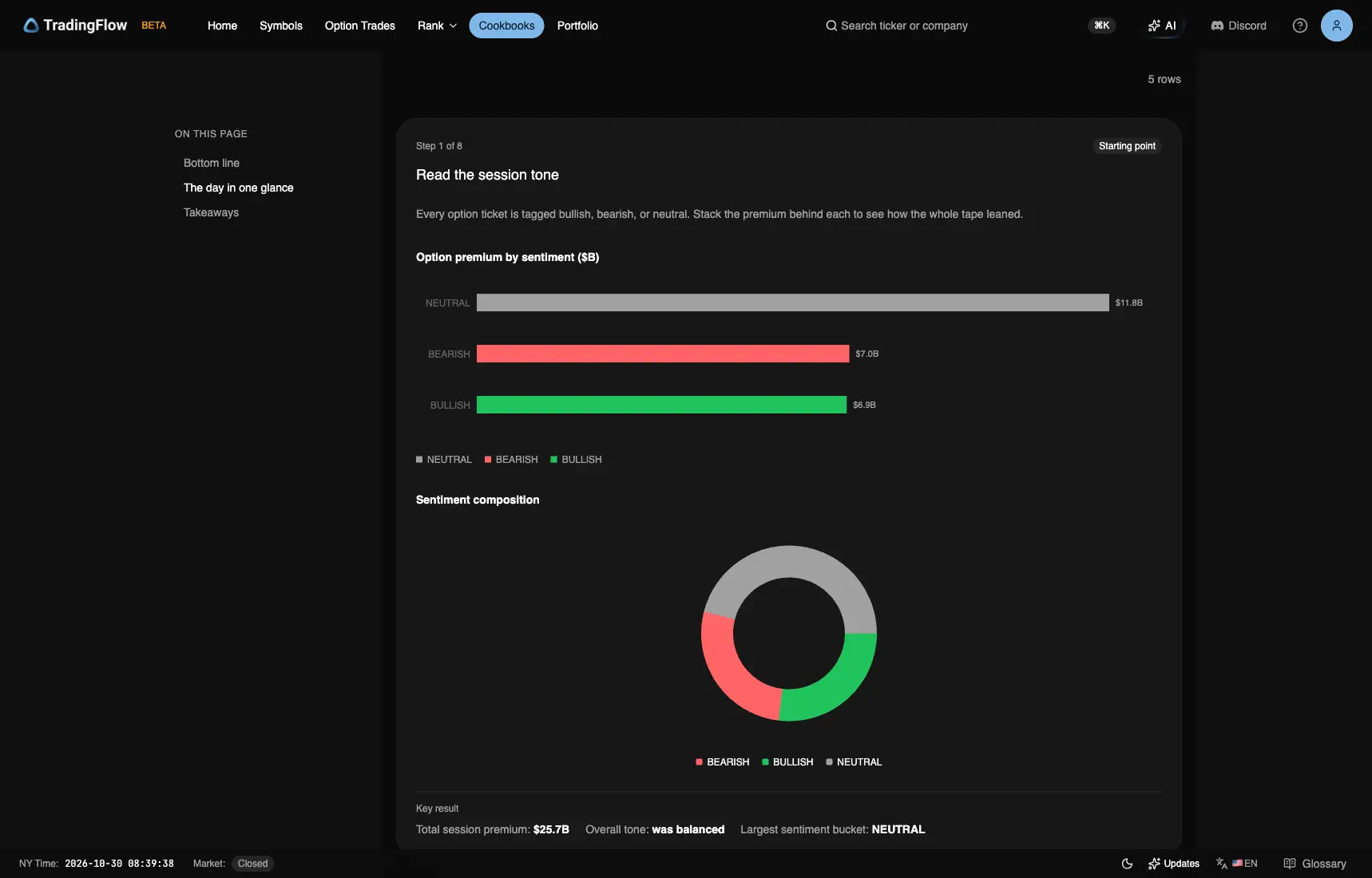Open the Symbols menu item
1372x878 pixels.
281,26
